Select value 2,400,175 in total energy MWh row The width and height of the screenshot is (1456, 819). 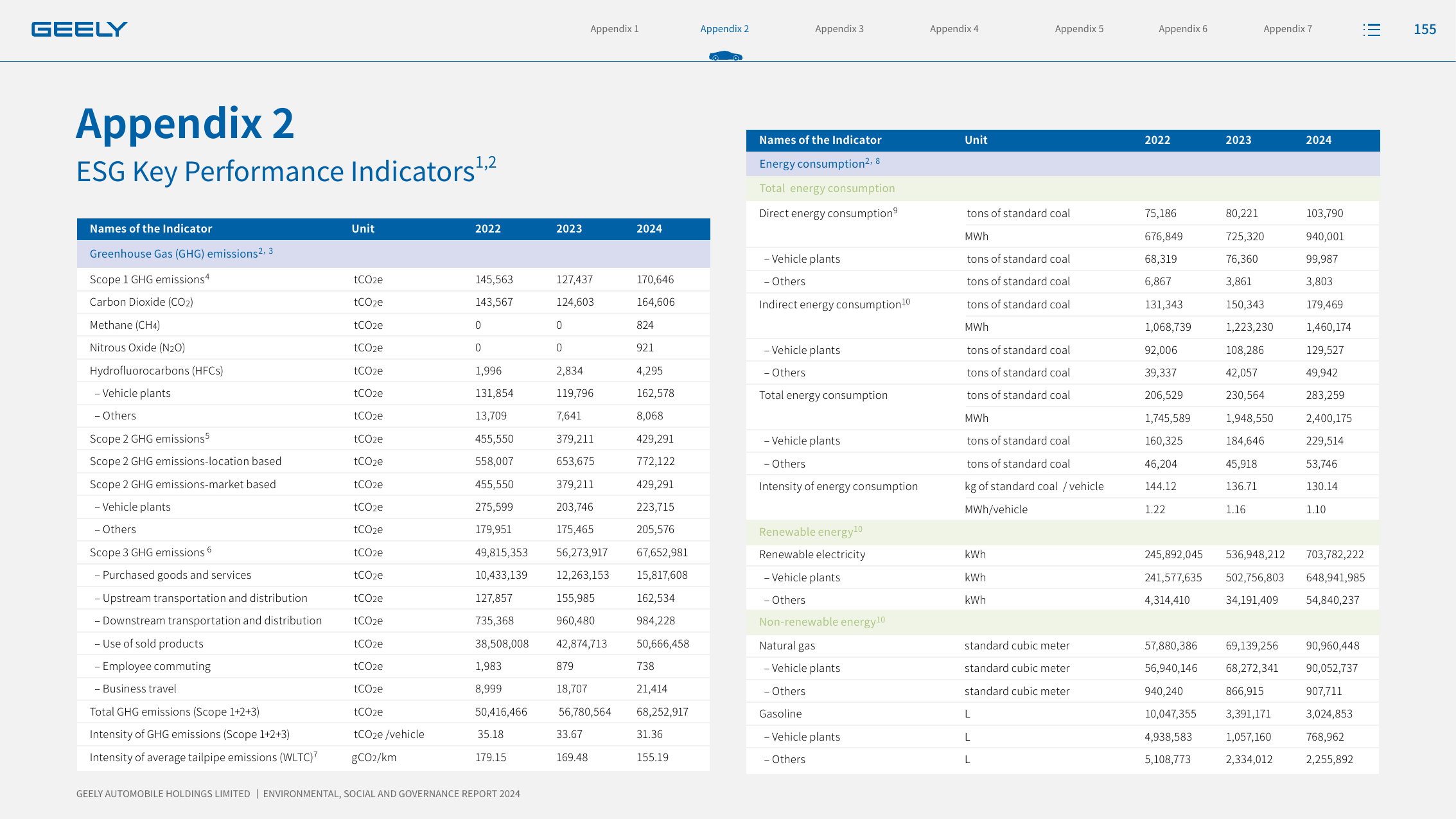point(1329,418)
